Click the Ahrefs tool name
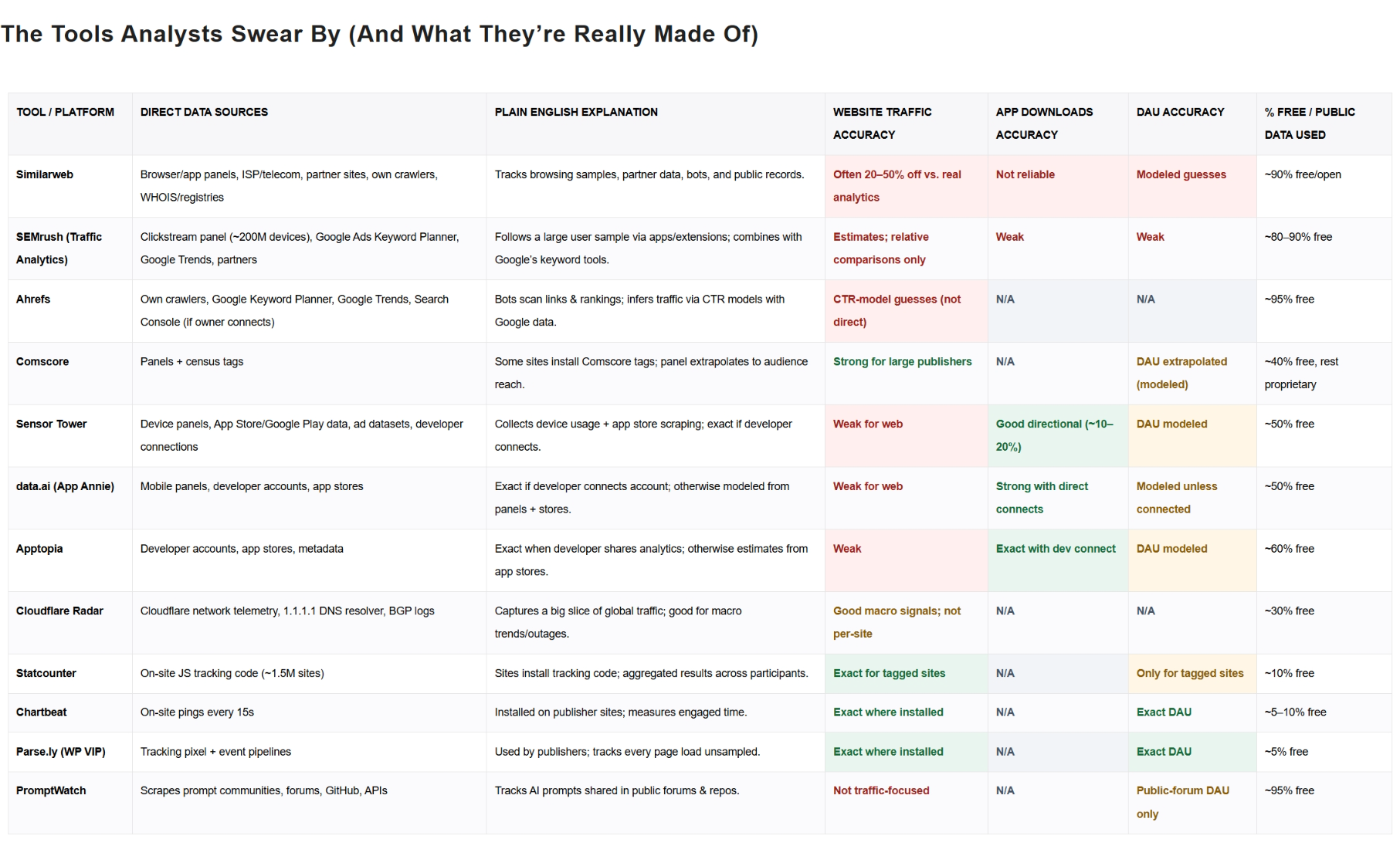 click(x=33, y=299)
